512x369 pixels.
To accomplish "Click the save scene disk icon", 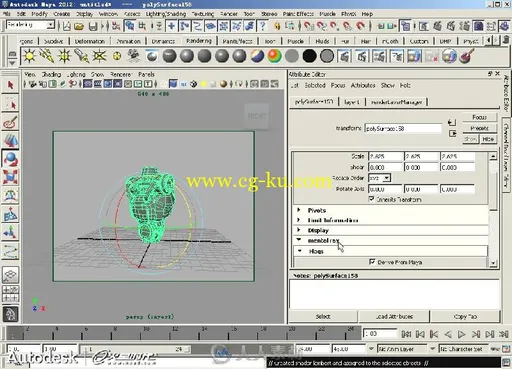I will pyautogui.click(x=93, y=26).
